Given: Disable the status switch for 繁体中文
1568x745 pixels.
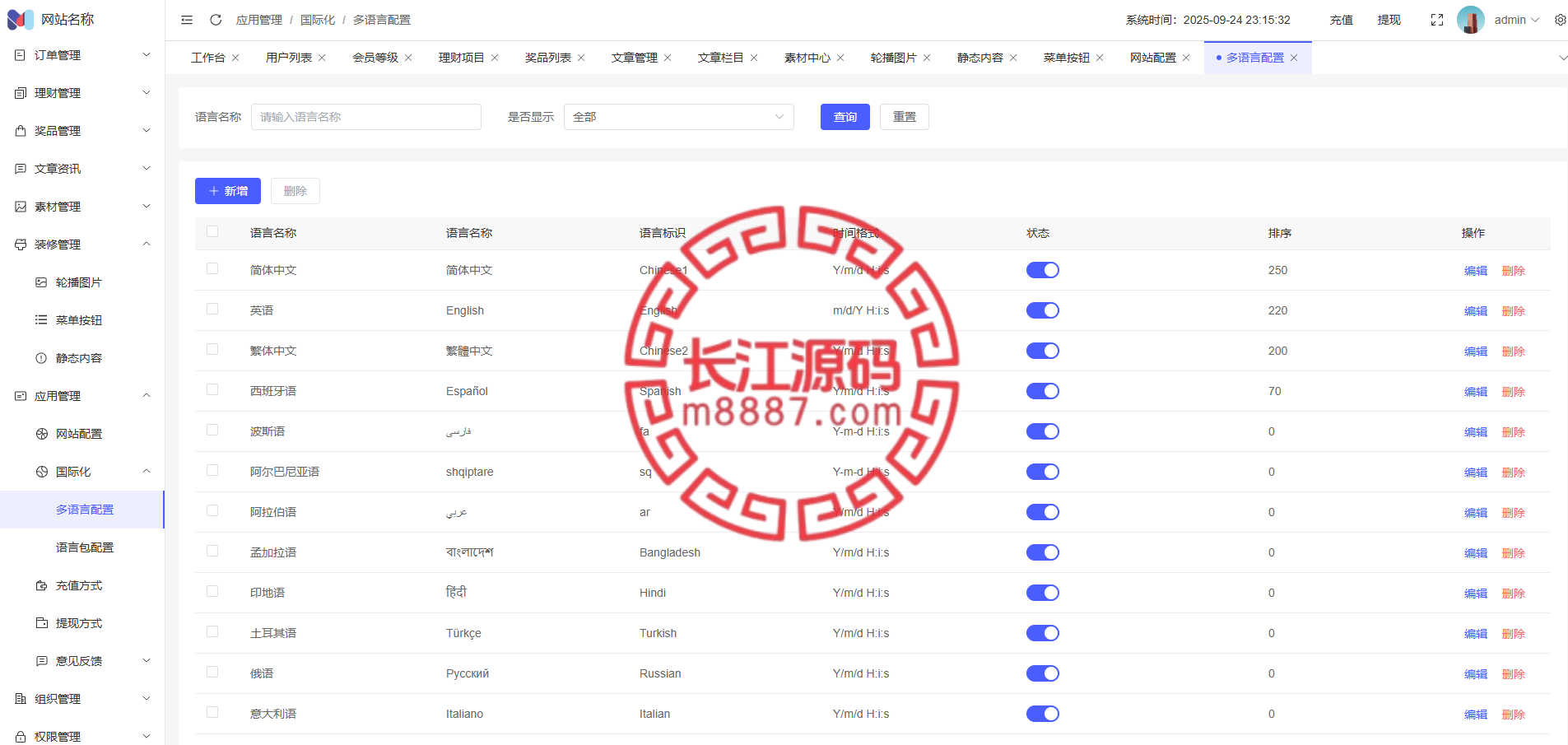Looking at the screenshot, I should 1042,351.
